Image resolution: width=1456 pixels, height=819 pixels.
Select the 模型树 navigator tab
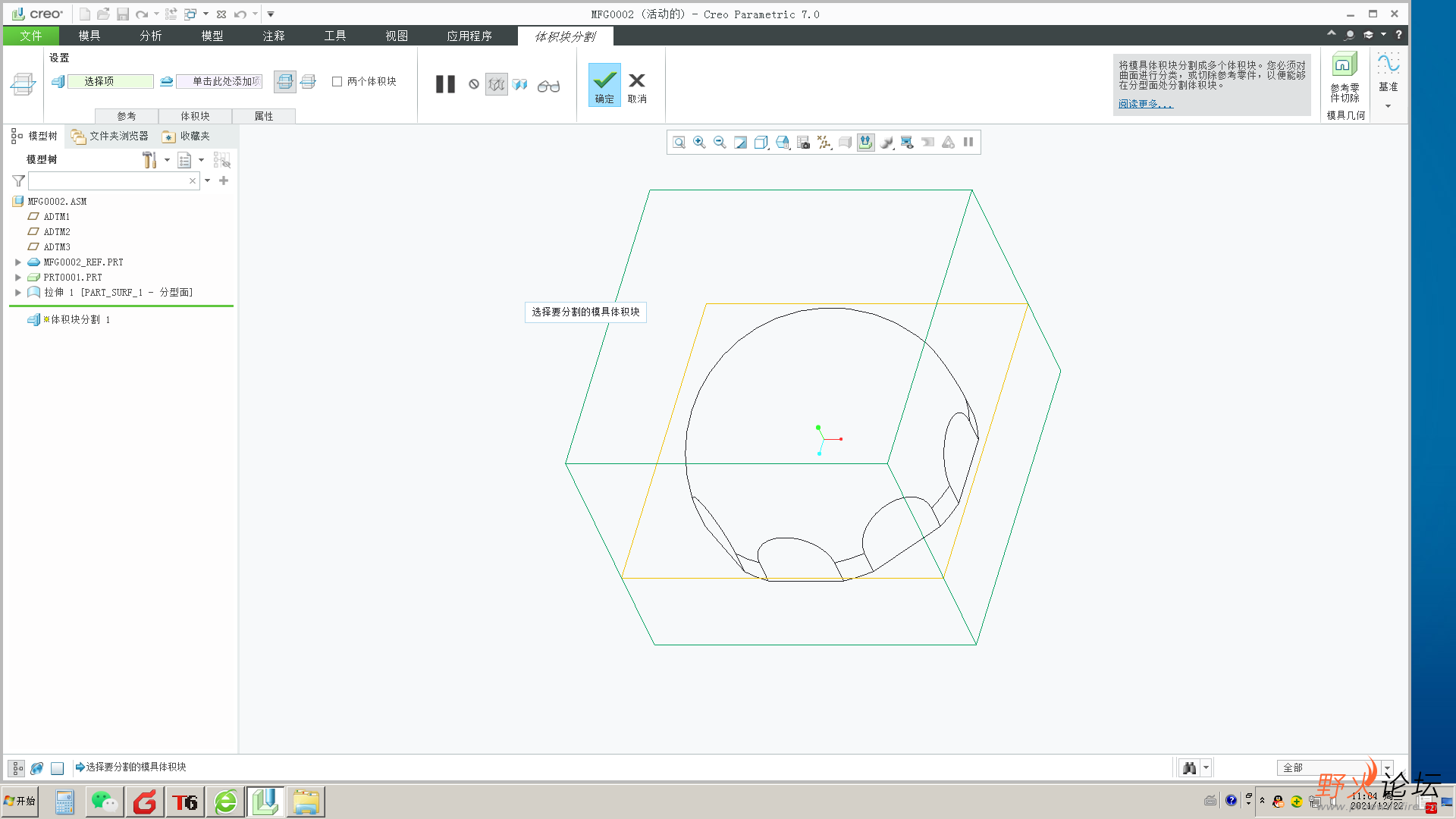[34, 136]
